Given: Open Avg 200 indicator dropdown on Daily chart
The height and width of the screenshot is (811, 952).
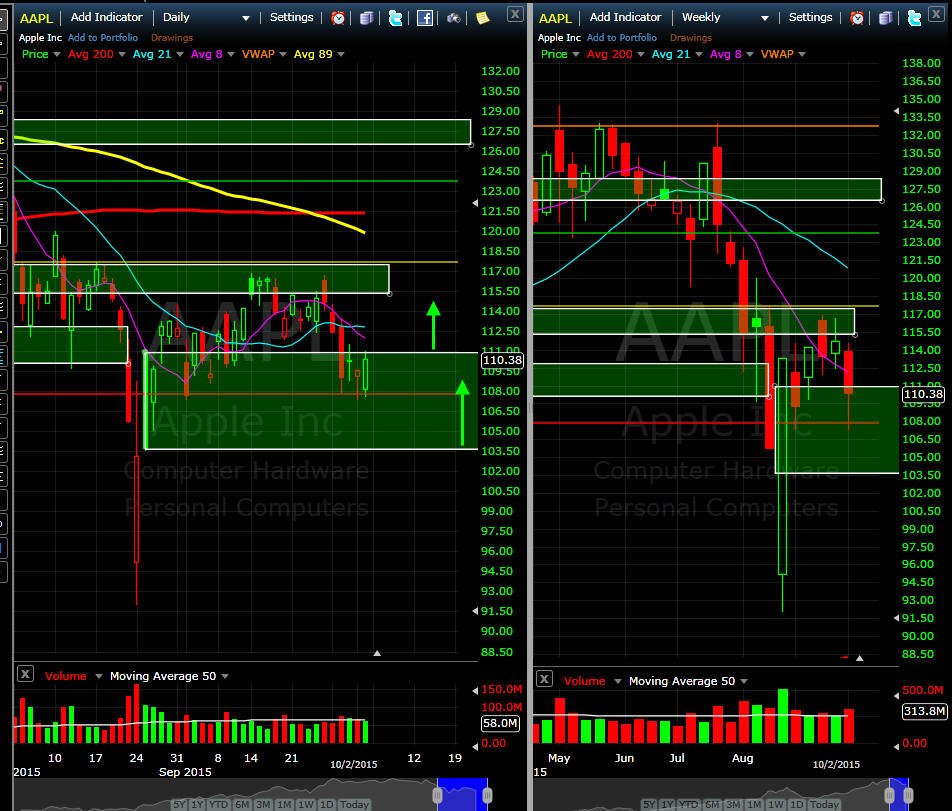Looking at the screenshot, I should [121, 54].
